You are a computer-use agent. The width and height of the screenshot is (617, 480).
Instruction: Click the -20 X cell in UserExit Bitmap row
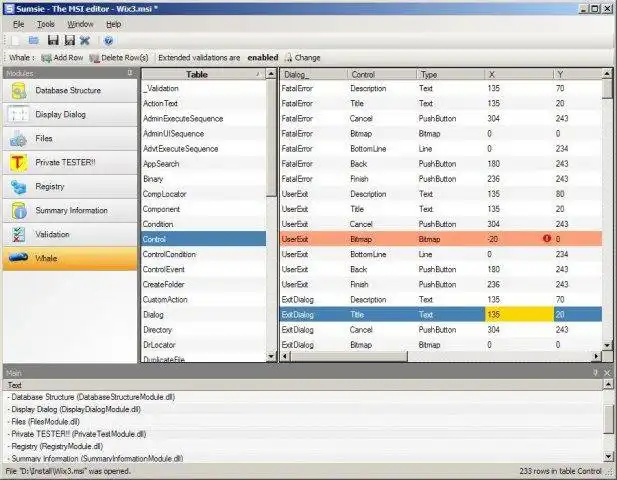click(x=519, y=239)
